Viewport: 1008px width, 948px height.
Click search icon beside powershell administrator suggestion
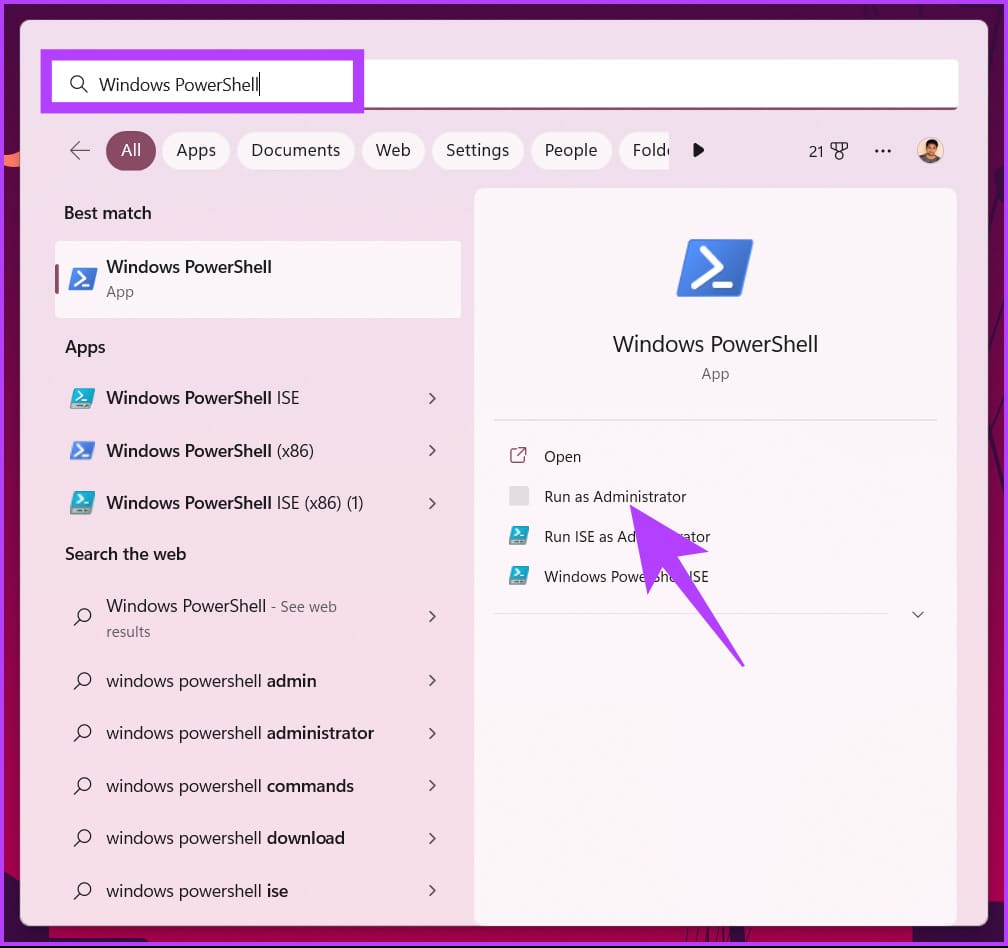coord(82,733)
